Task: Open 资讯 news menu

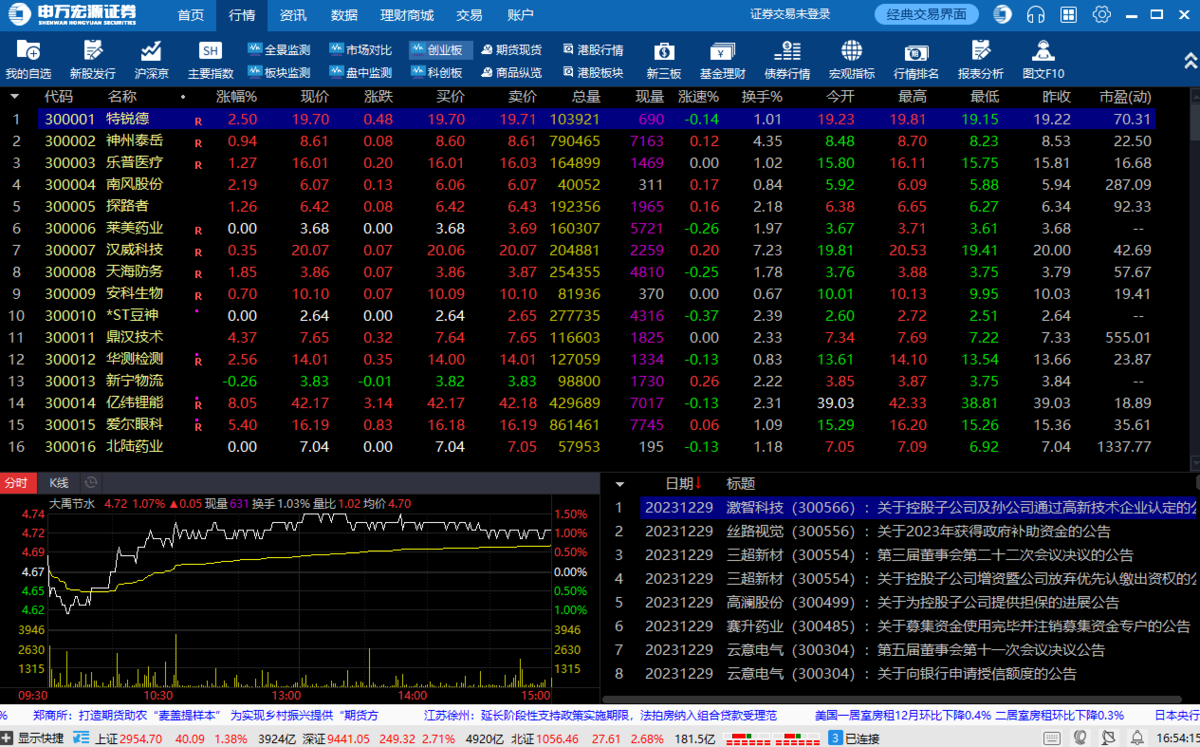Action: [x=293, y=15]
